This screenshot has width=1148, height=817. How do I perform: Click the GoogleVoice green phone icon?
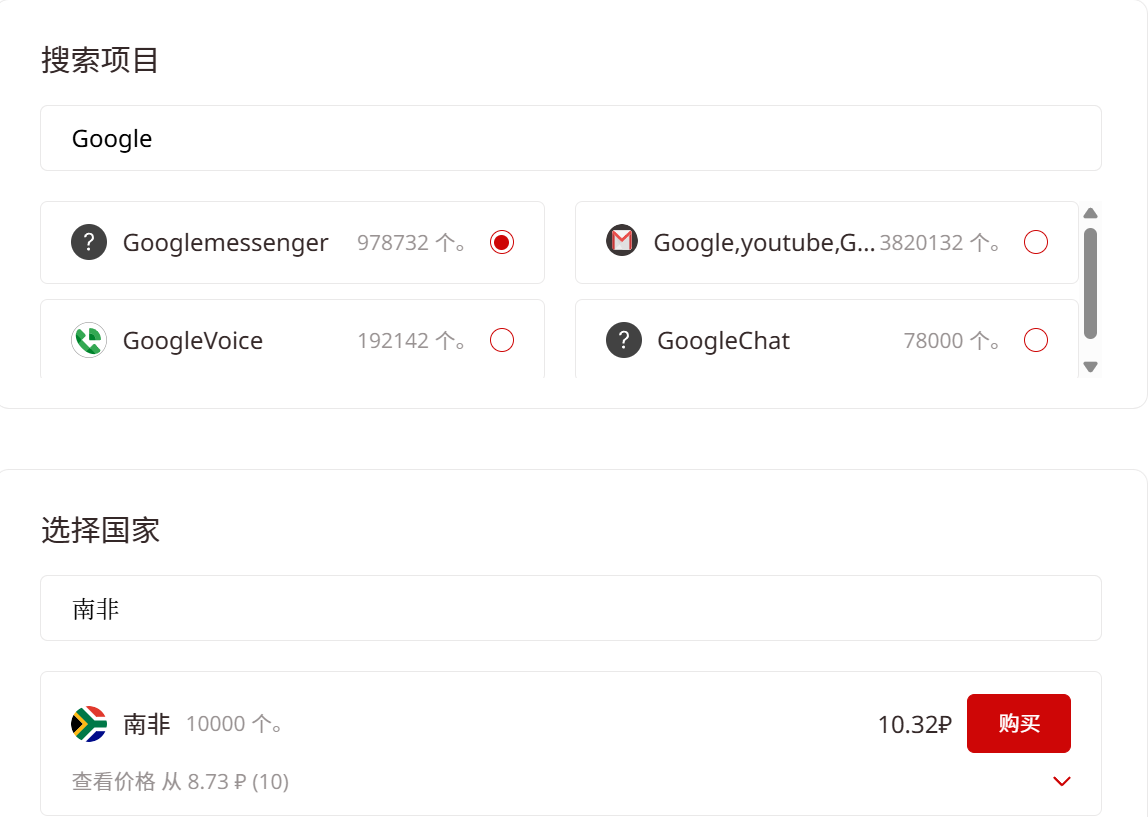click(x=89, y=340)
